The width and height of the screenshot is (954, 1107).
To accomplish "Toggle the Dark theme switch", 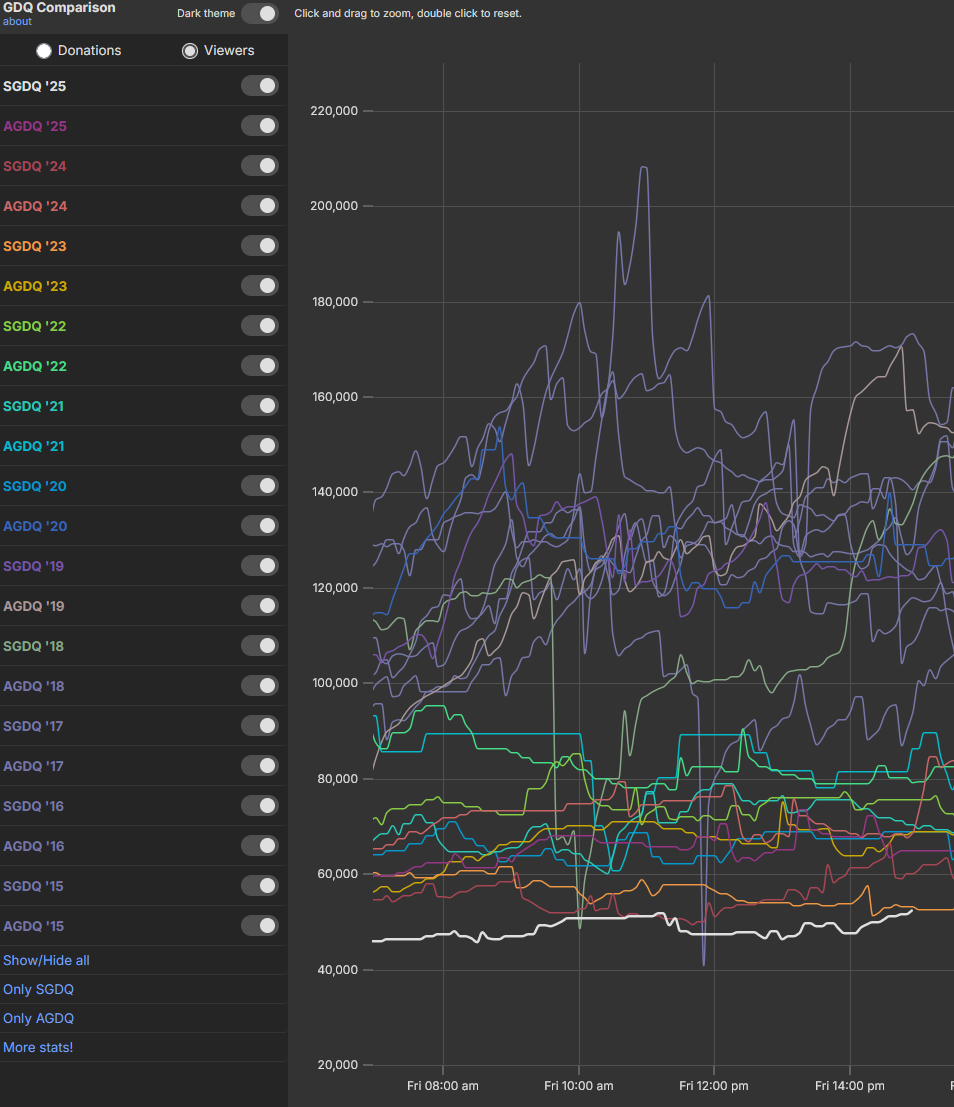I will point(259,13).
